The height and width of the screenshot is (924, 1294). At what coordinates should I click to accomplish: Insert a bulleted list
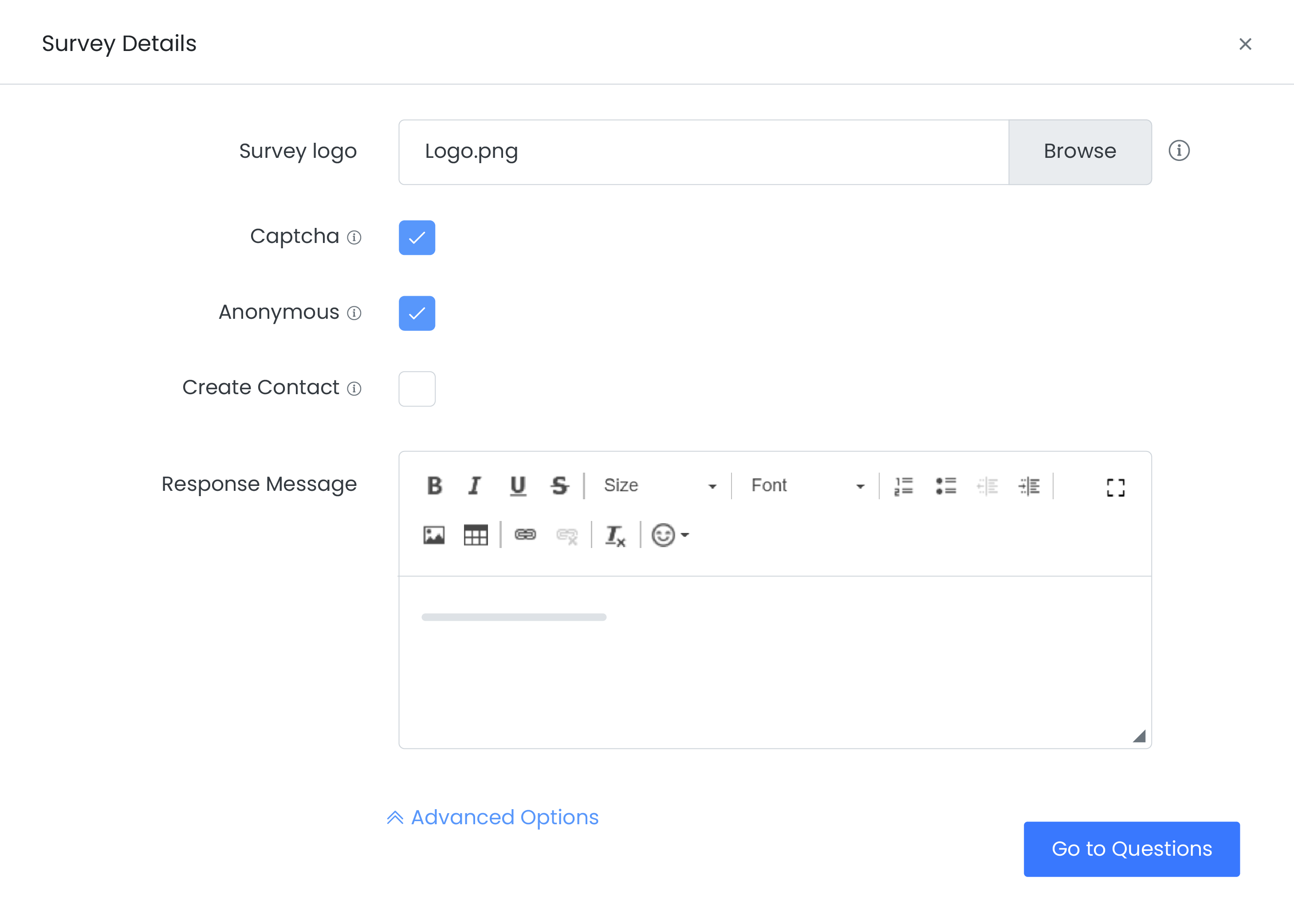click(x=946, y=486)
